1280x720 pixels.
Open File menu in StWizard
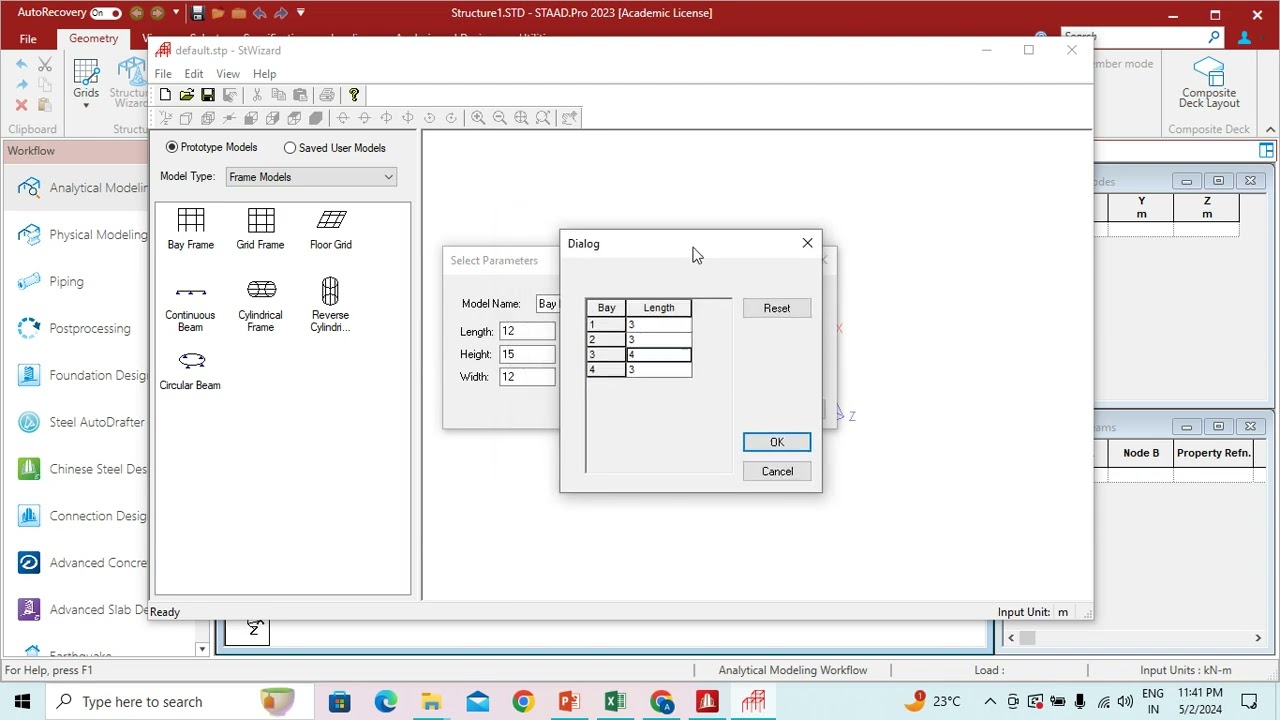coord(163,74)
